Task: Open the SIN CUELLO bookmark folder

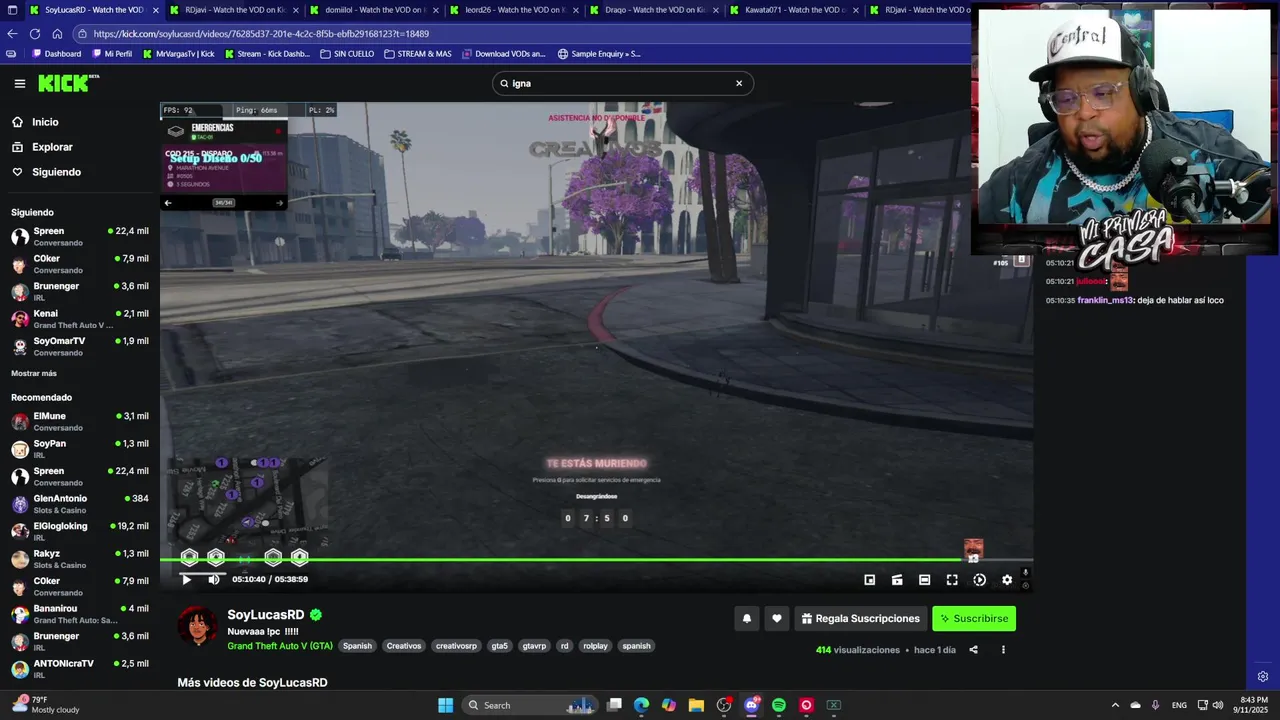Action: pyautogui.click(x=347, y=54)
